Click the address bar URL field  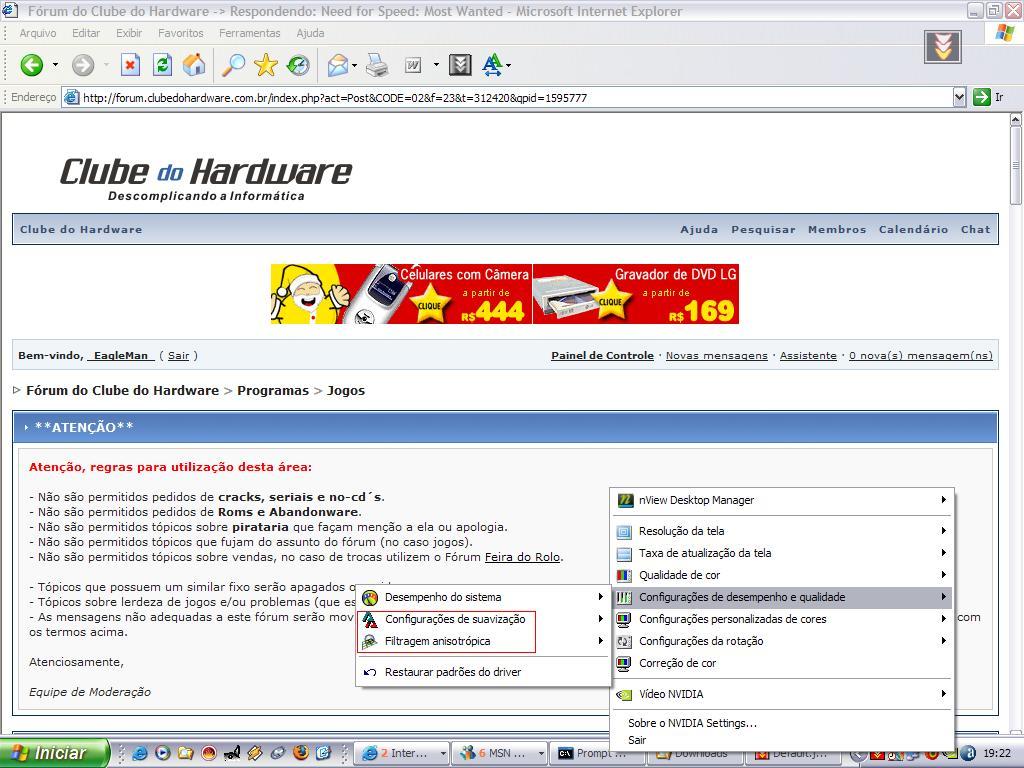coord(507,97)
